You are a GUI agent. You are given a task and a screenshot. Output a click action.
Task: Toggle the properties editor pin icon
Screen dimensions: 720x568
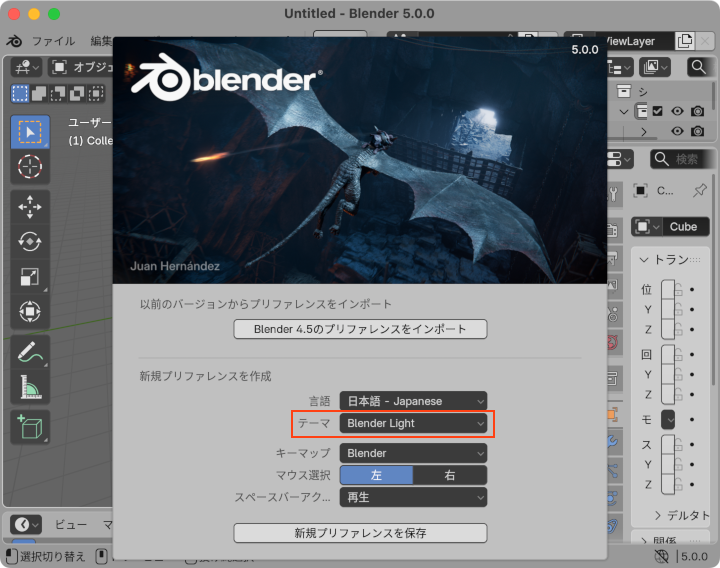pyautogui.click(x=700, y=190)
